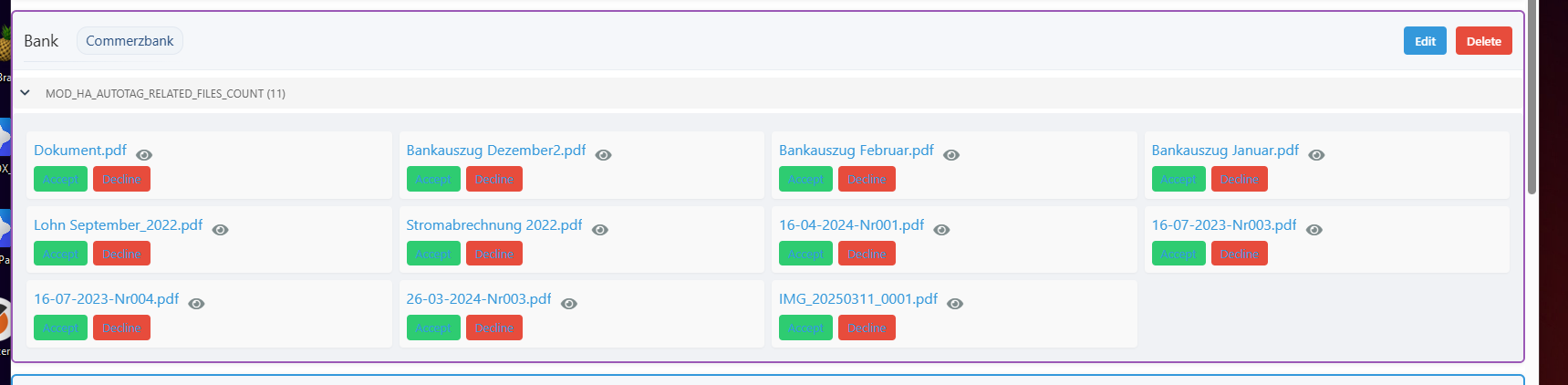This screenshot has width=1568, height=385.
Task: Open the Bankauszug Februar.pdf file link
Action: (856, 151)
